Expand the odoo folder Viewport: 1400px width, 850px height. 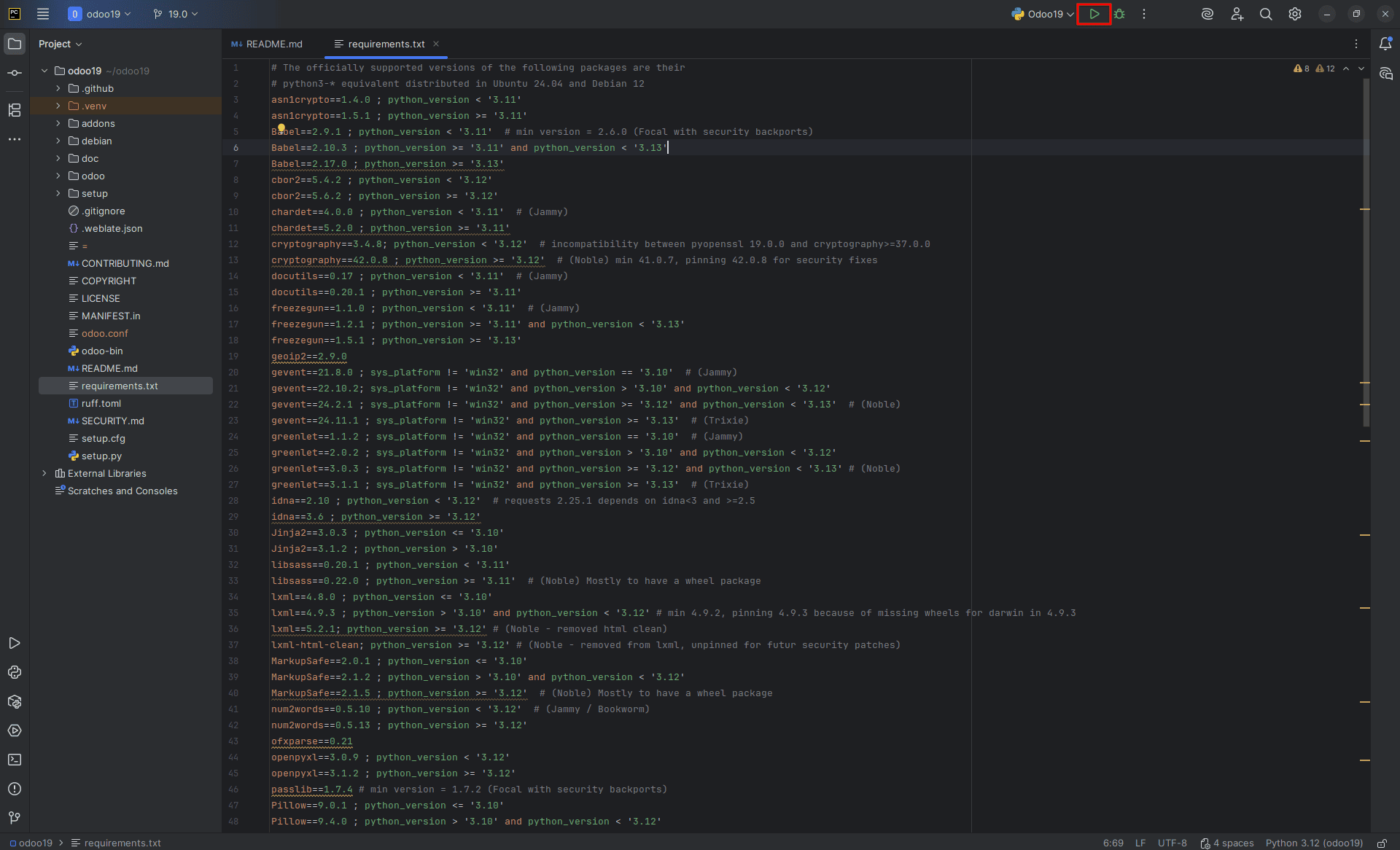(x=58, y=176)
